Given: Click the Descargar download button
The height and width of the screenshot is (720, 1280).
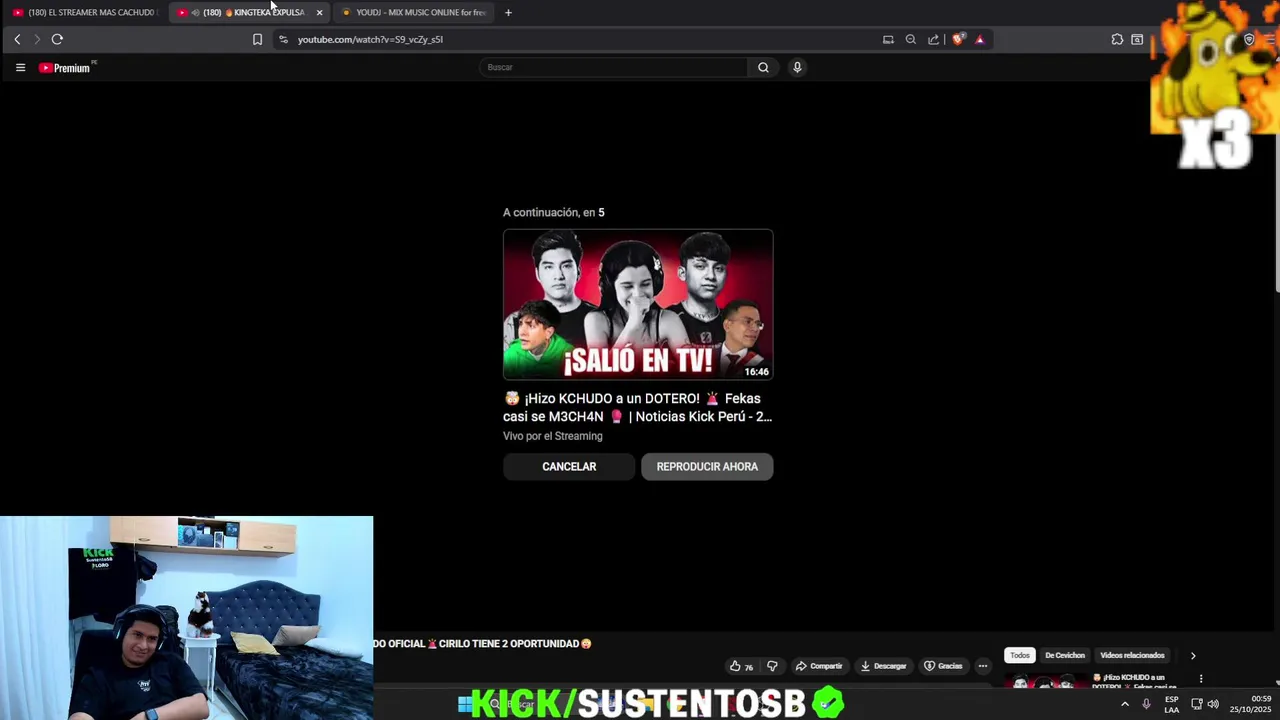Looking at the screenshot, I should 883,666.
